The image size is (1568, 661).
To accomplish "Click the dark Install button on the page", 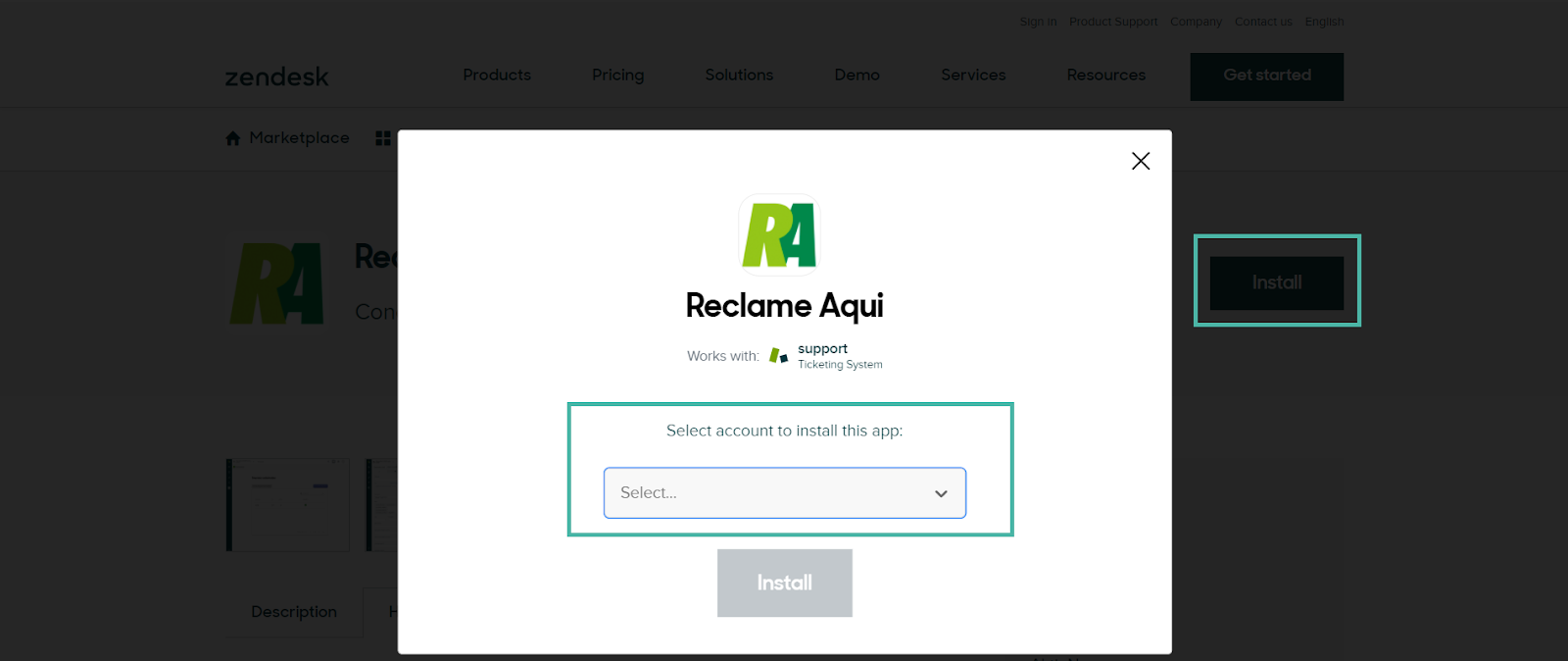I will [1276, 282].
